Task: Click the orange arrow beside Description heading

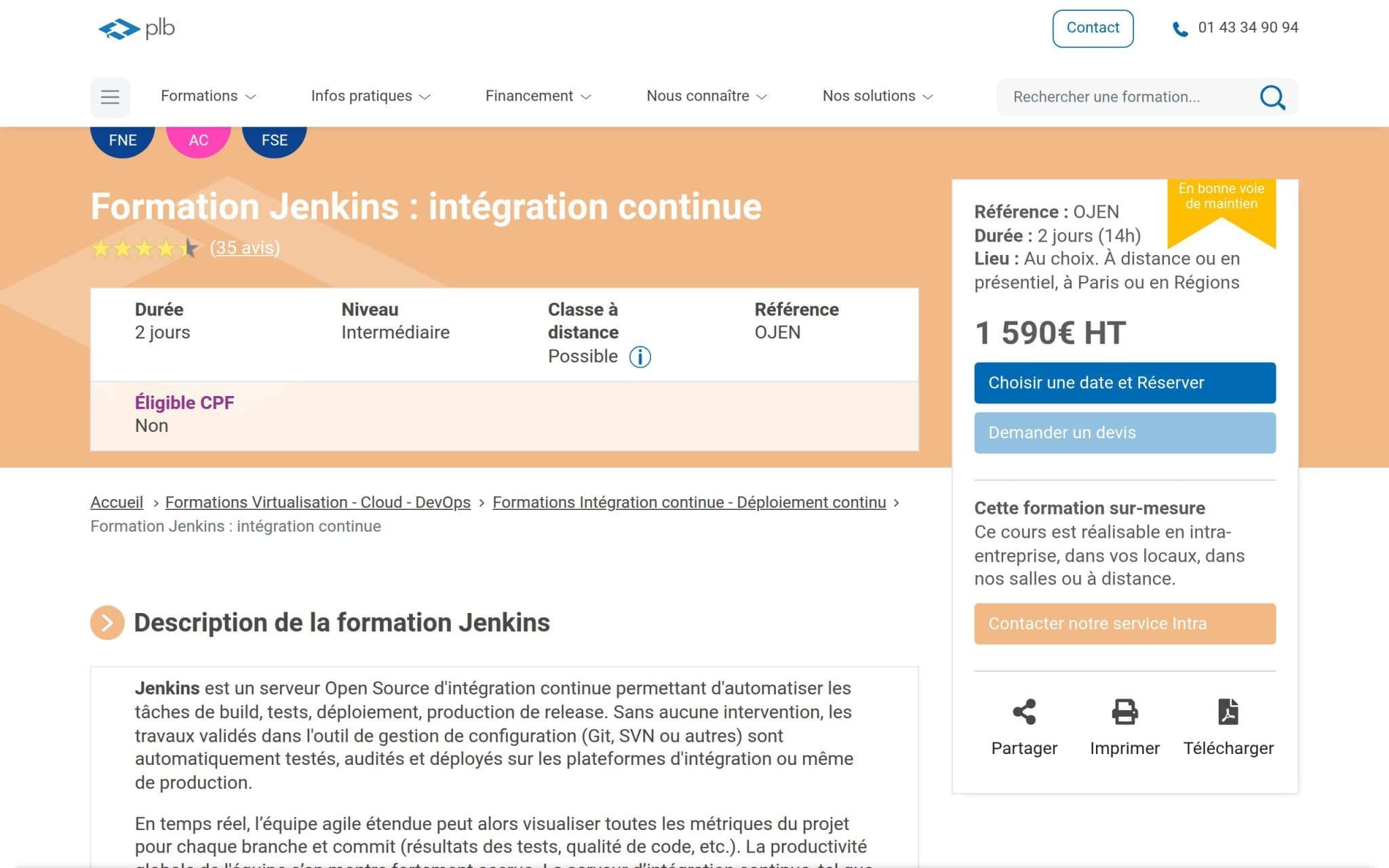Action: pyautogui.click(x=107, y=623)
